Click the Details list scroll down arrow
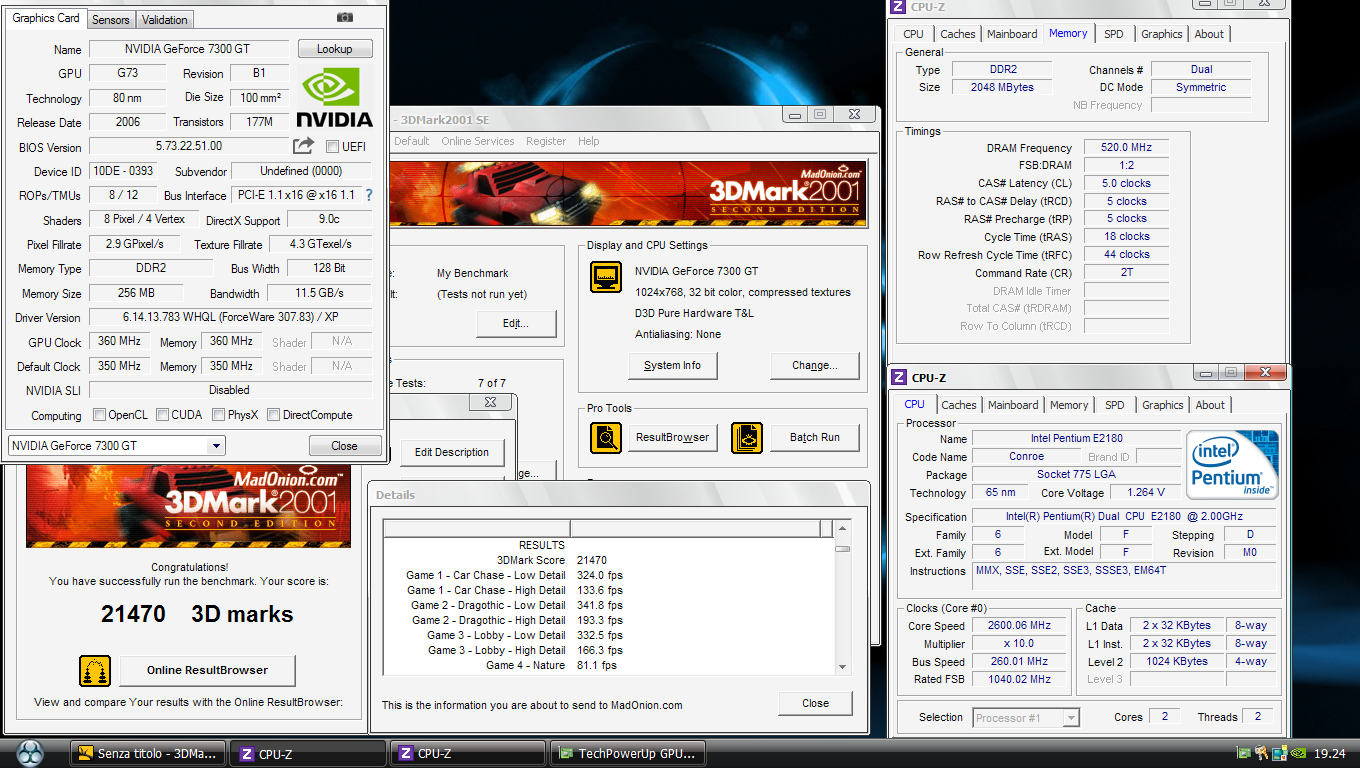 [842, 667]
